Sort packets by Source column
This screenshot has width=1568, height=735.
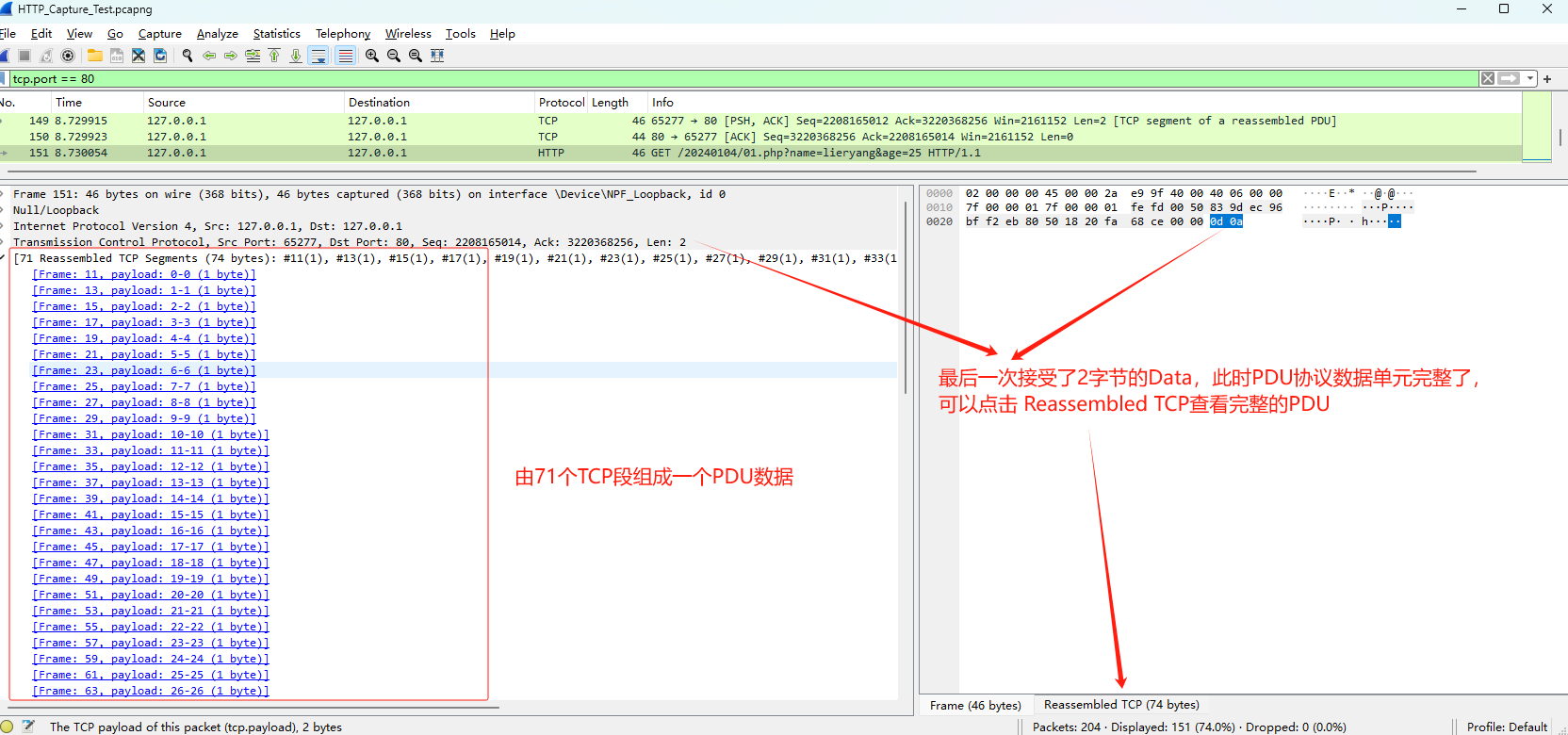[x=244, y=103]
